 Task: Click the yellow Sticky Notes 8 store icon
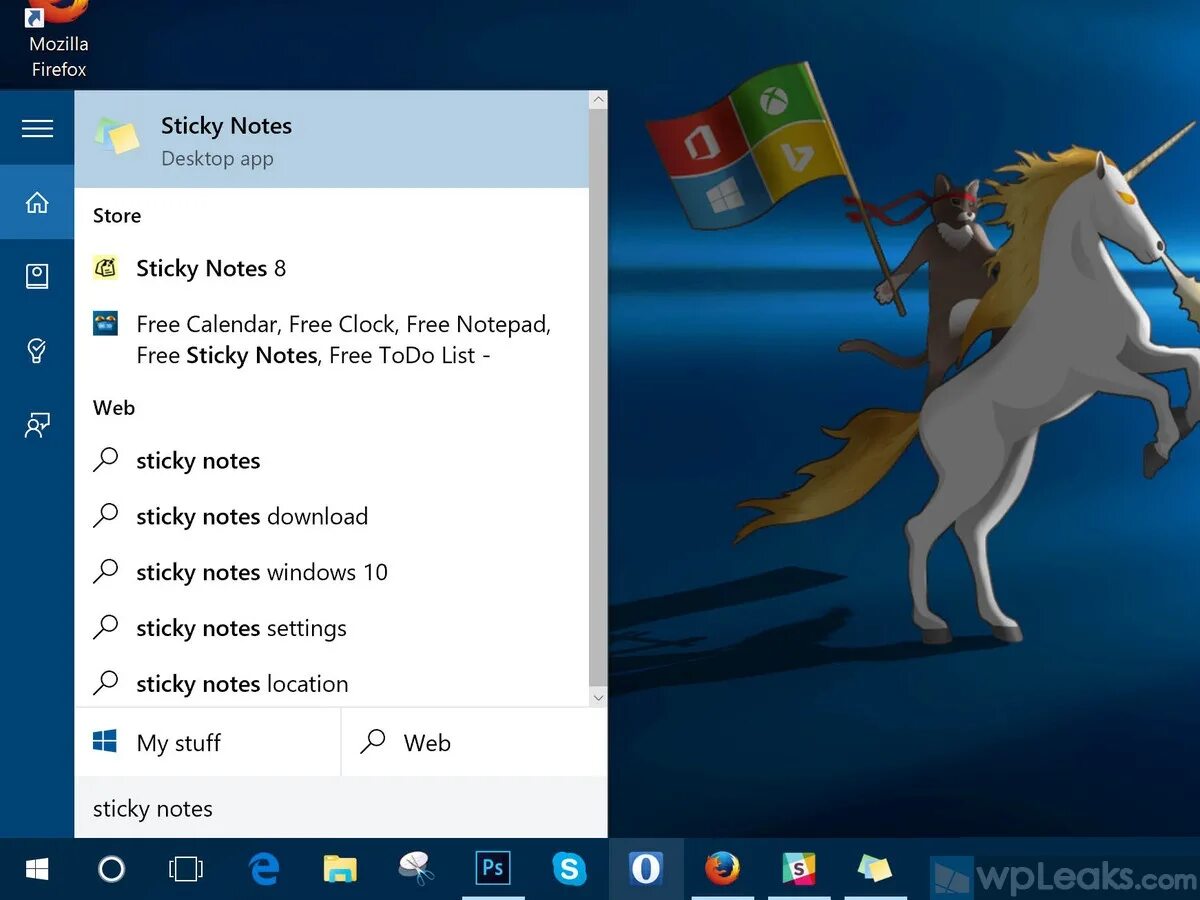coord(105,267)
